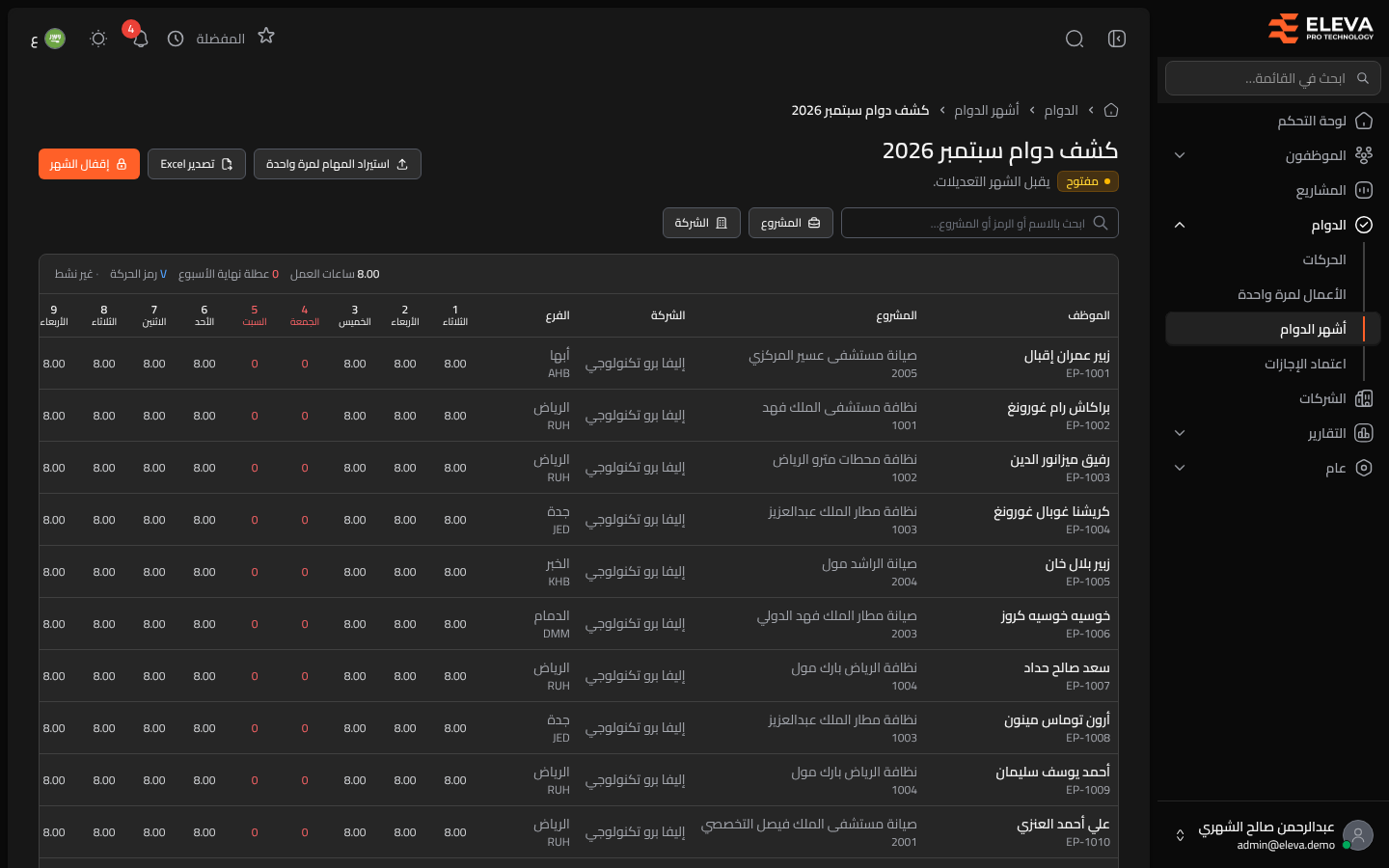The image size is (1389, 868).
Task: Click project صيانة مطار الملك فهد الدولي
Action: click(836, 616)
